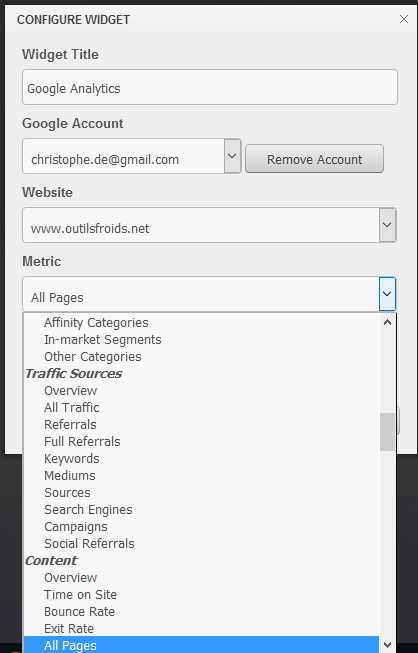The width and height of the screenshot is (418, 653).
Task: Close the Configure Widget dialog
Action: pyautogui.click(x=403, y=19)
